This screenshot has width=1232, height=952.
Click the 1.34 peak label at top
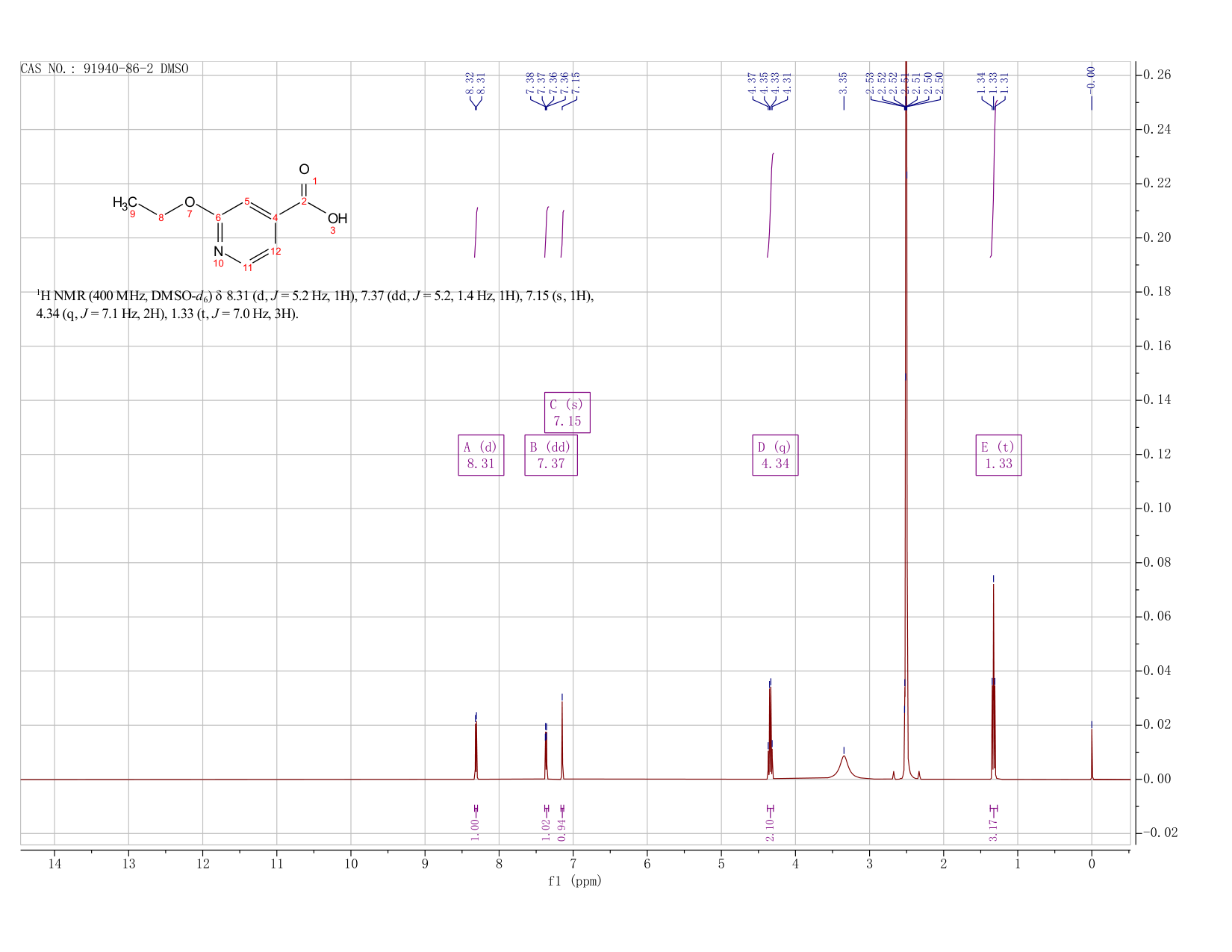click(982, 82)
